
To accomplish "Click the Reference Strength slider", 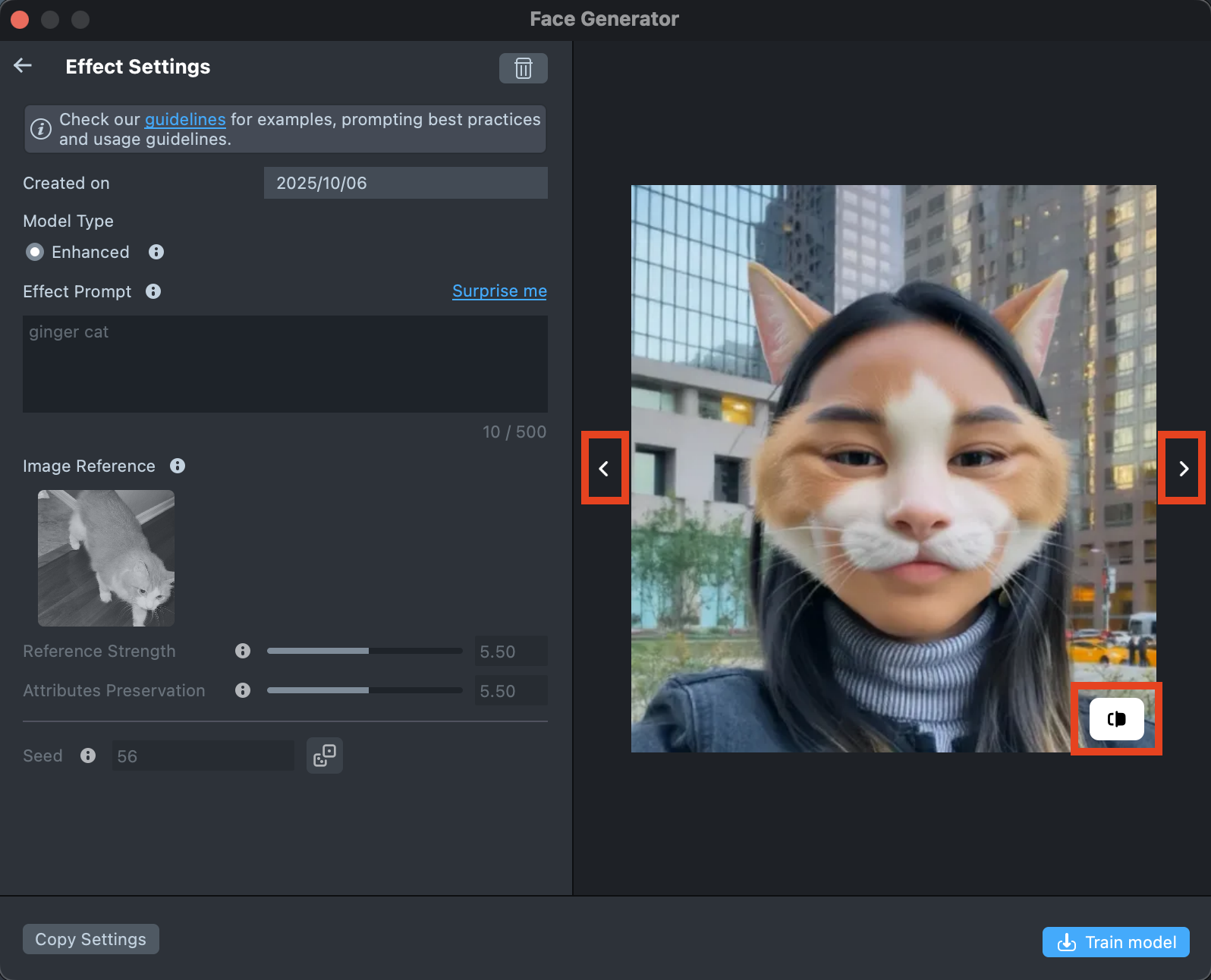I will click(x=364, y=651).
